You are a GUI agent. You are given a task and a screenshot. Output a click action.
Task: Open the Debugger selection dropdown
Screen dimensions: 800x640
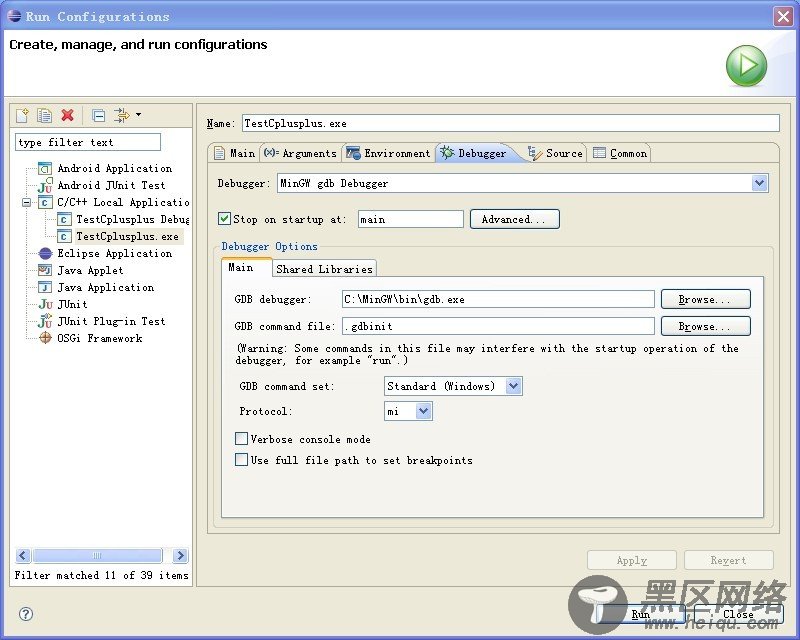tap(758, 183)
